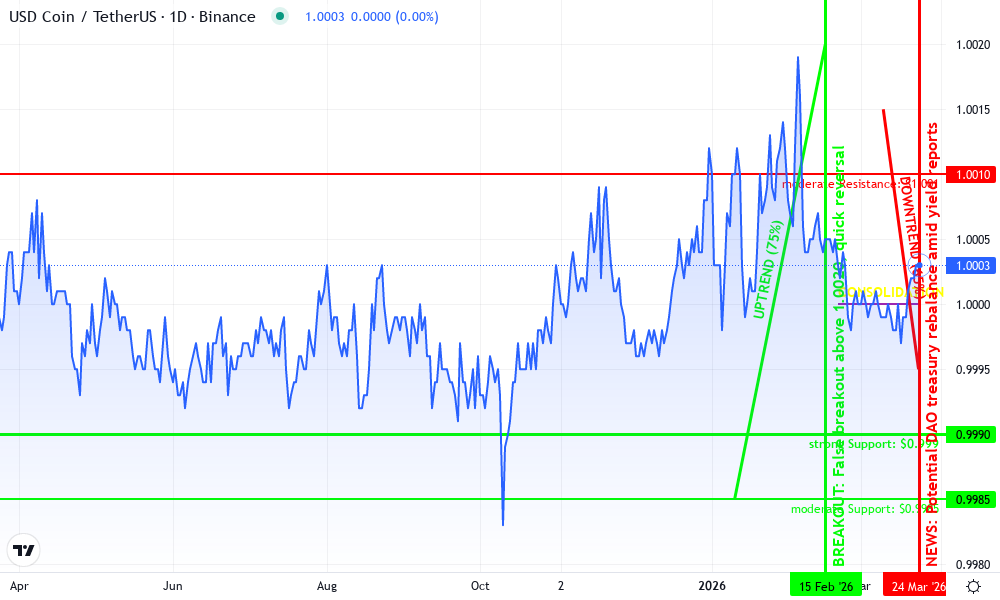Click the green 0.9985 price label
Image resolution: width=1000 pixels, height=600 pixels.
click(973, 499)
